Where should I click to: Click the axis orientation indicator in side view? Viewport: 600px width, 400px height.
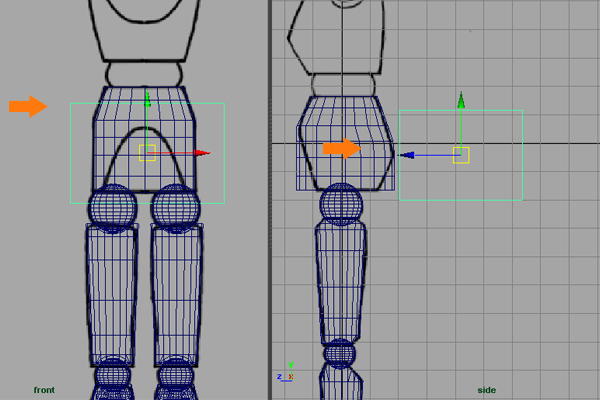[286, 373]
